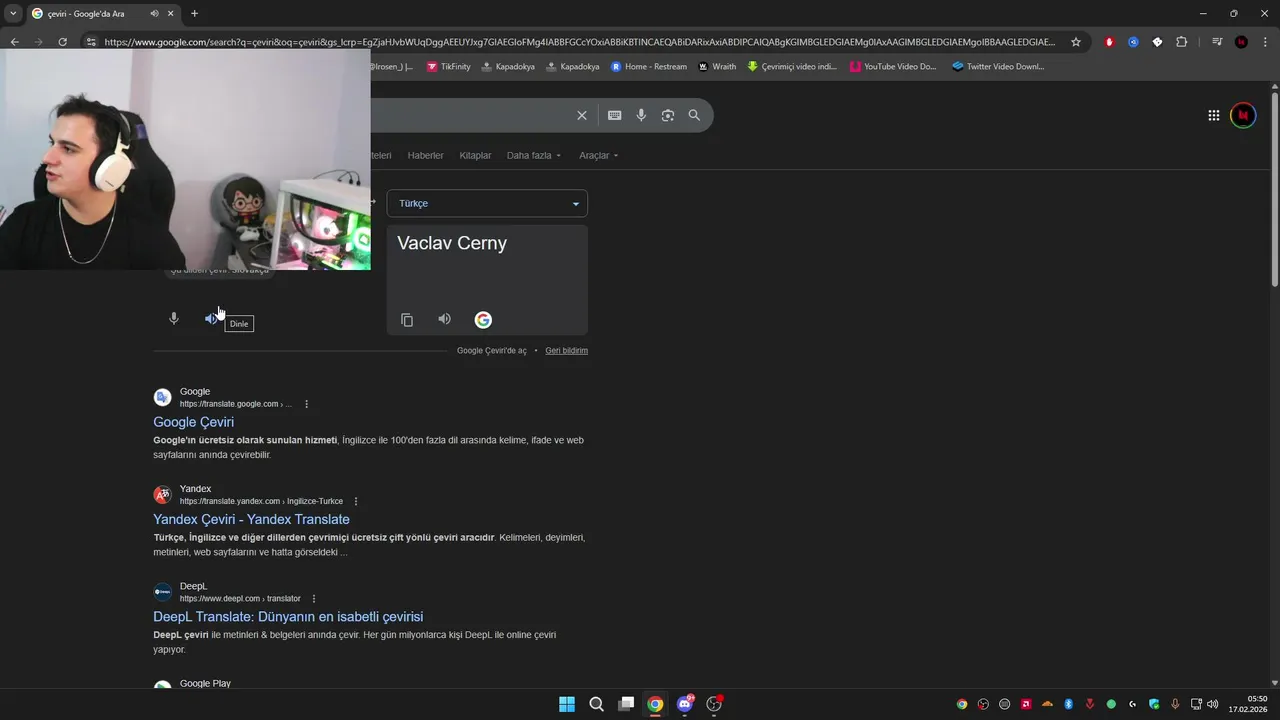Open Yandex Çeviri - Yandex Translate link
The image size is (1280, 720).
(251, 519)
